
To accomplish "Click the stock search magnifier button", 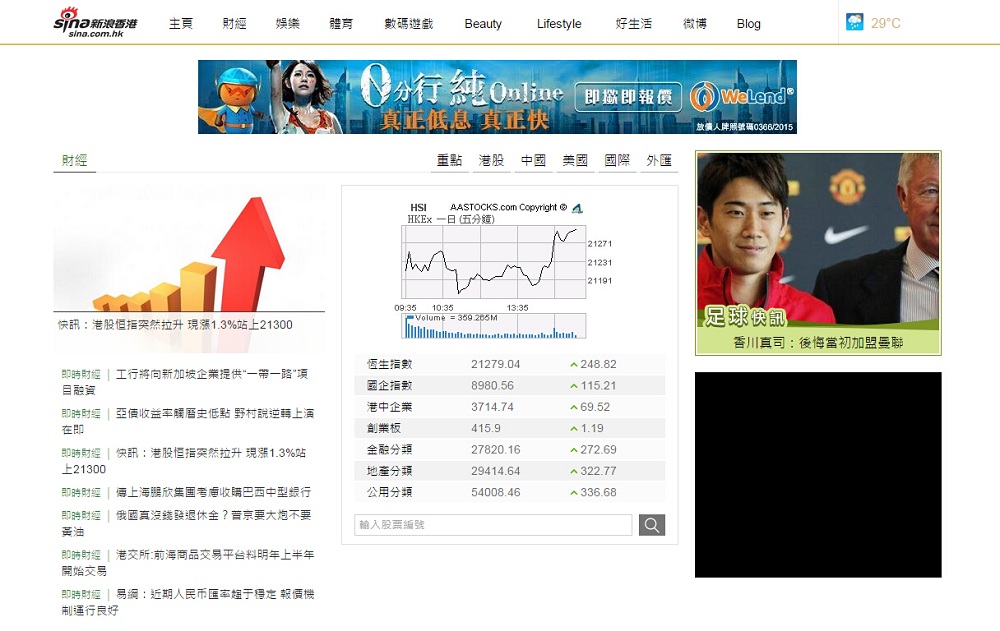I will click(x=652, y=524).
